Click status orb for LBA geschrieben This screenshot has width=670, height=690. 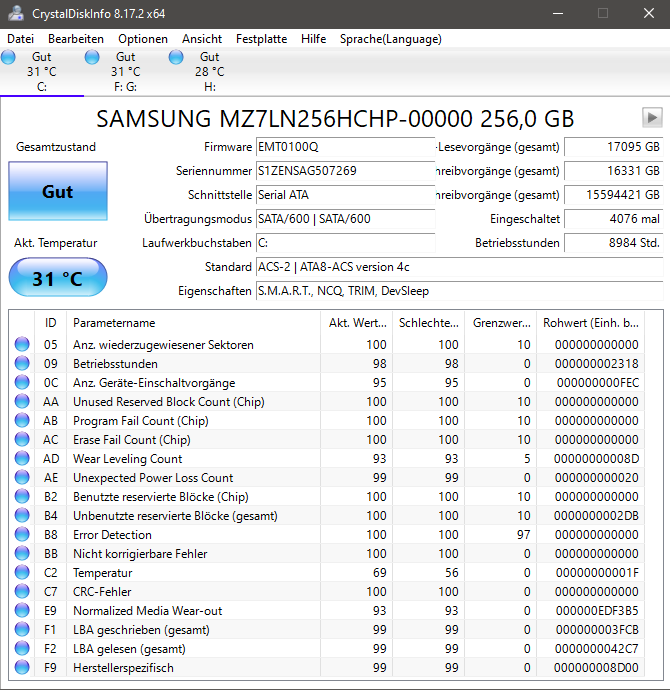pyautogui.click(x=22, y=629)
